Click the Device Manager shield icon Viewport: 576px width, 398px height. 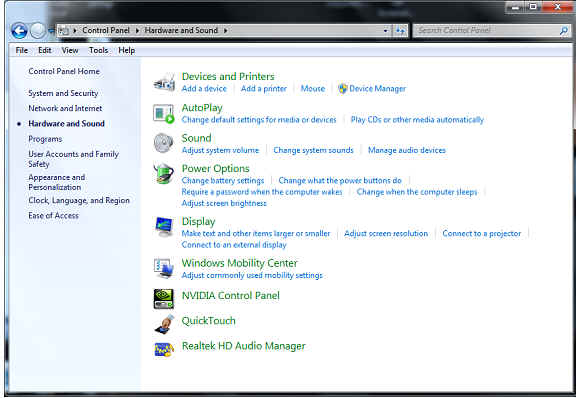(342, 89)
